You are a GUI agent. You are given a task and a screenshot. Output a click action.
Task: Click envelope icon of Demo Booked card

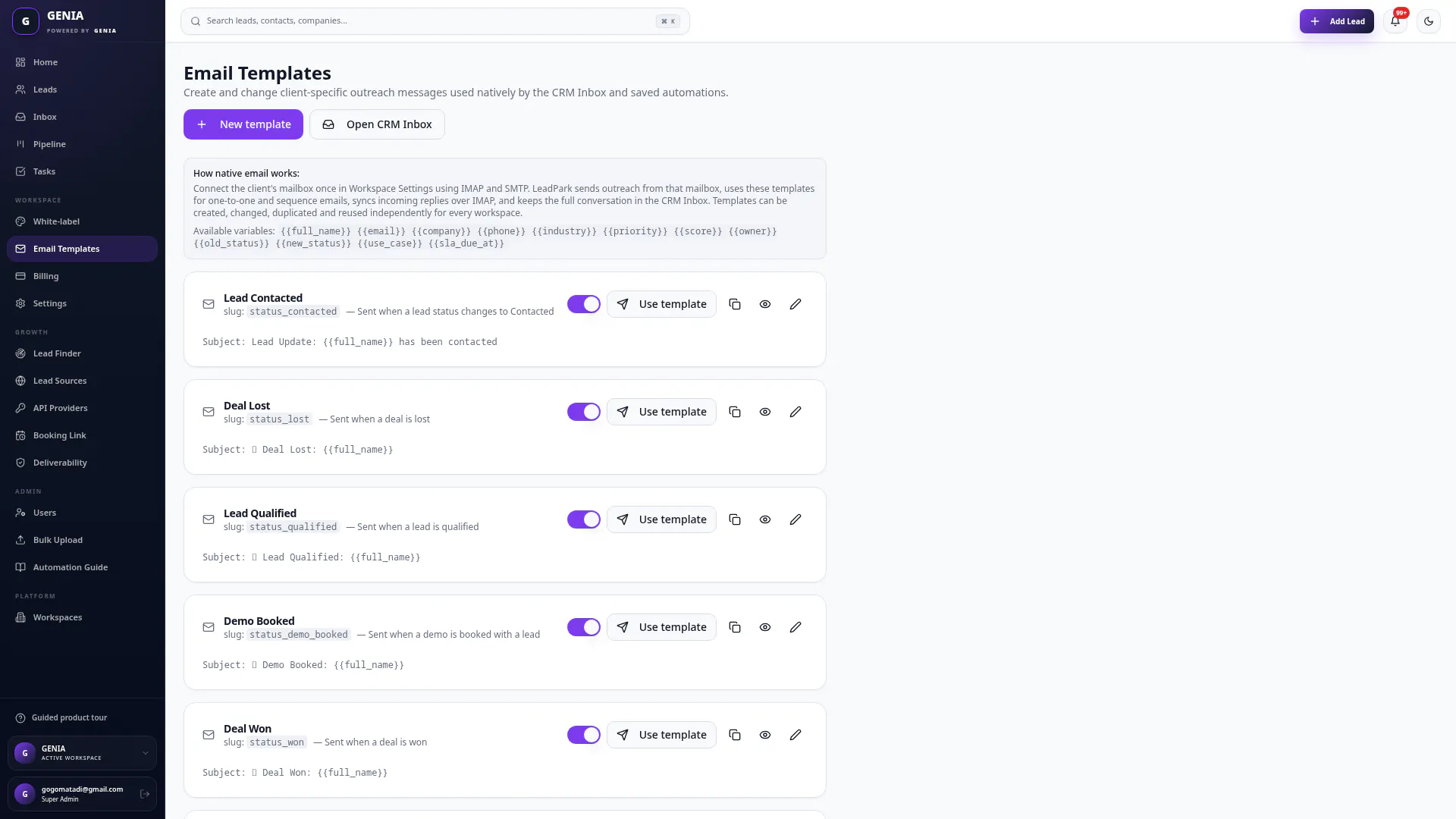point(209,627)
